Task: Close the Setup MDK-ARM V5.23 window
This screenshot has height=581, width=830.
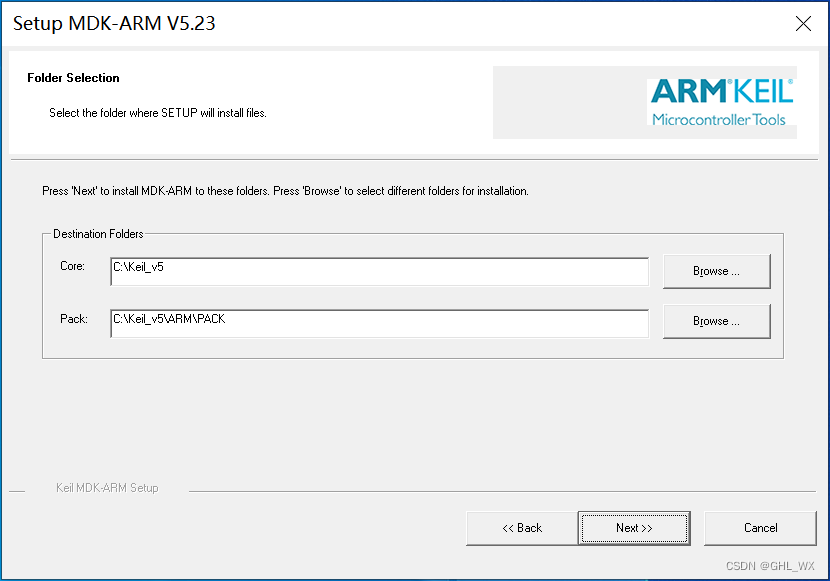Action: coord(803,23)
